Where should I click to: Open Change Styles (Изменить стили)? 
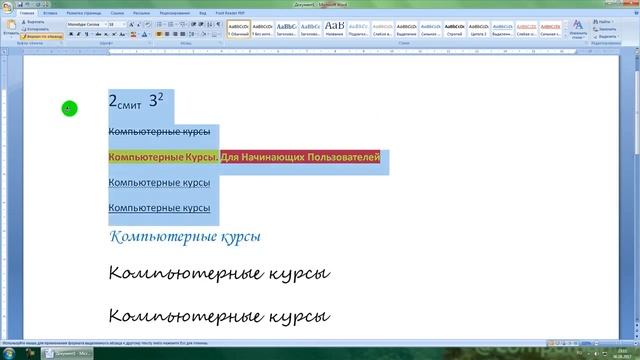tap(578, 29)
